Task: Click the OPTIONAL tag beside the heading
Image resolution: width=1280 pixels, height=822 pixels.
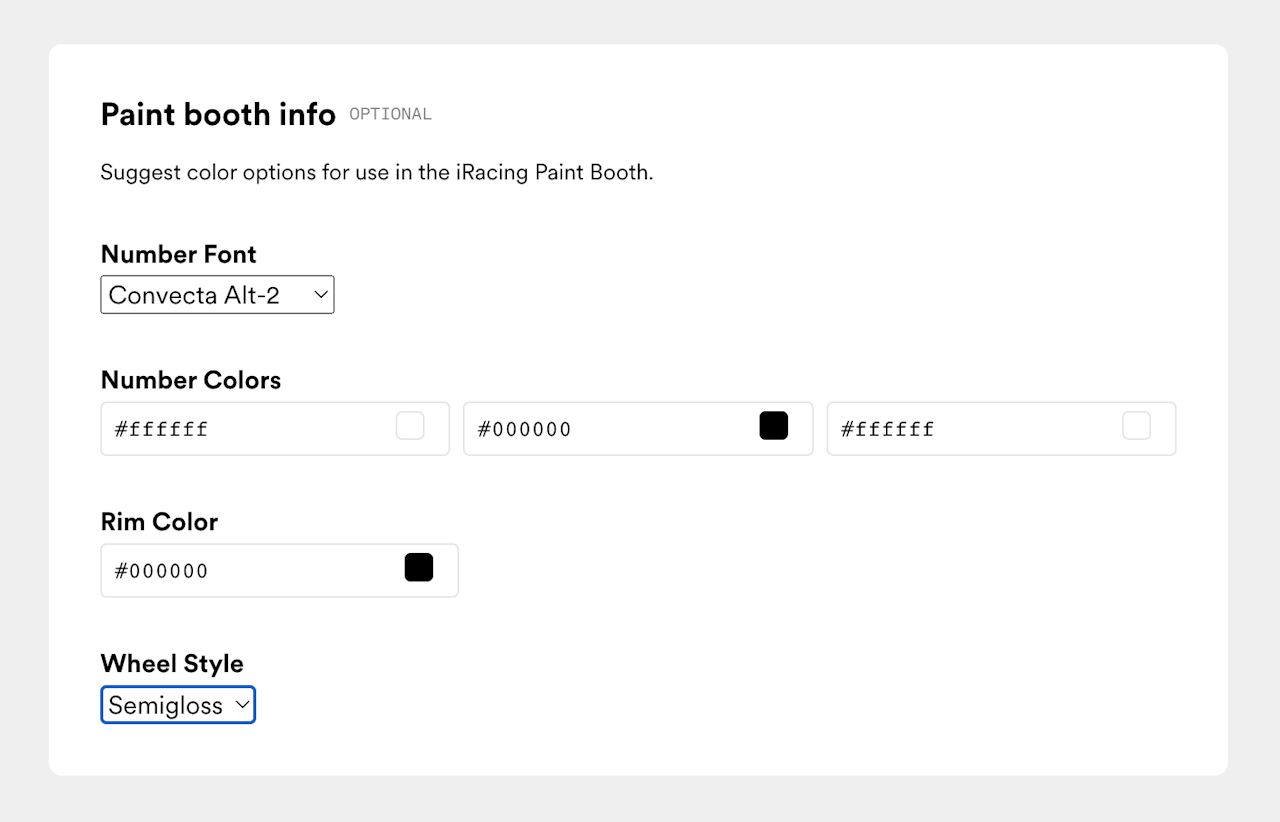Action: 391,115
